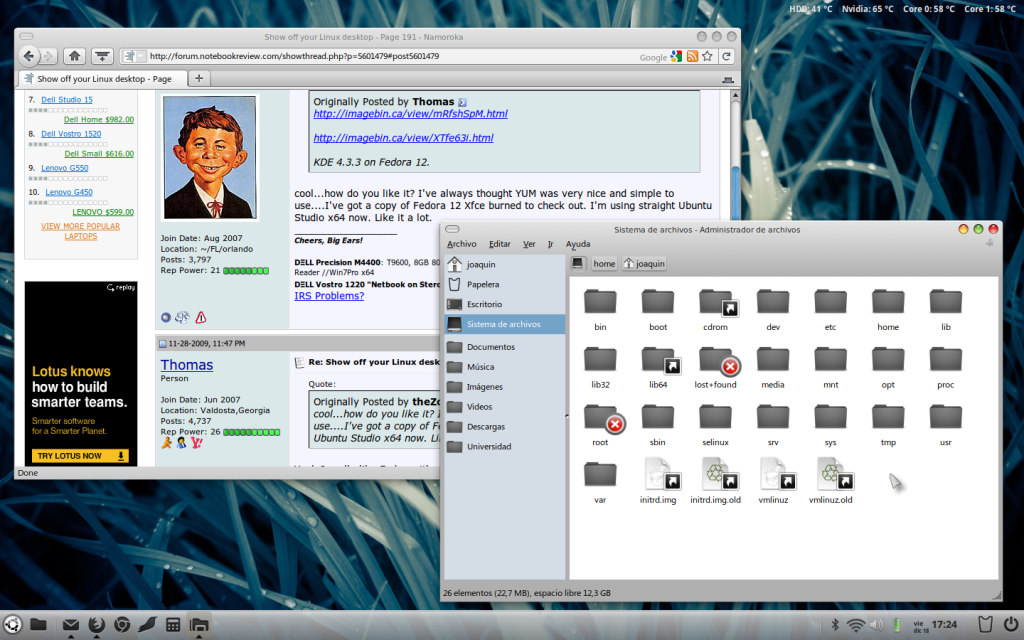This screenshot has width=1024, height=640.
Task: Open the Editar menu
Action: [500, 244]
